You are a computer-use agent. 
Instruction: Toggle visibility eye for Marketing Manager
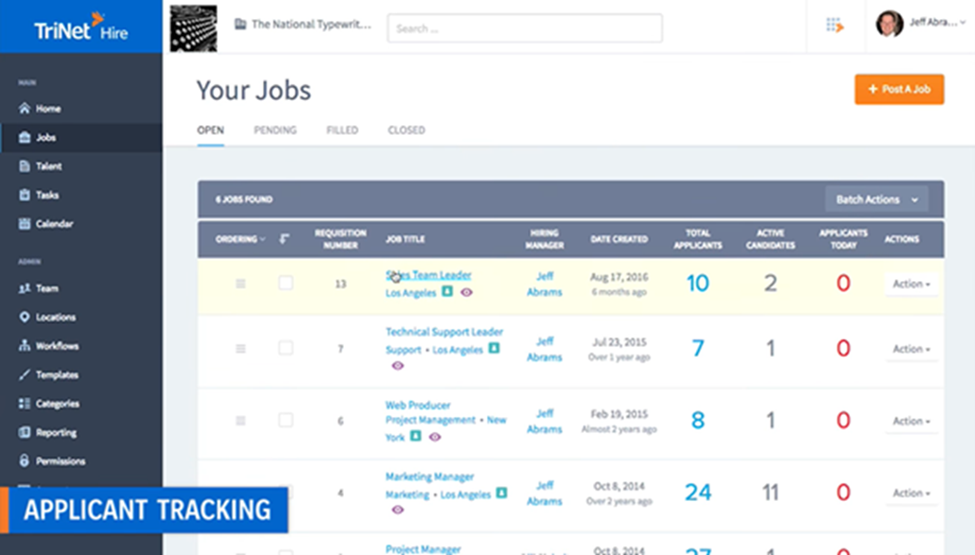pyautogui.click(x=398, y=510)
